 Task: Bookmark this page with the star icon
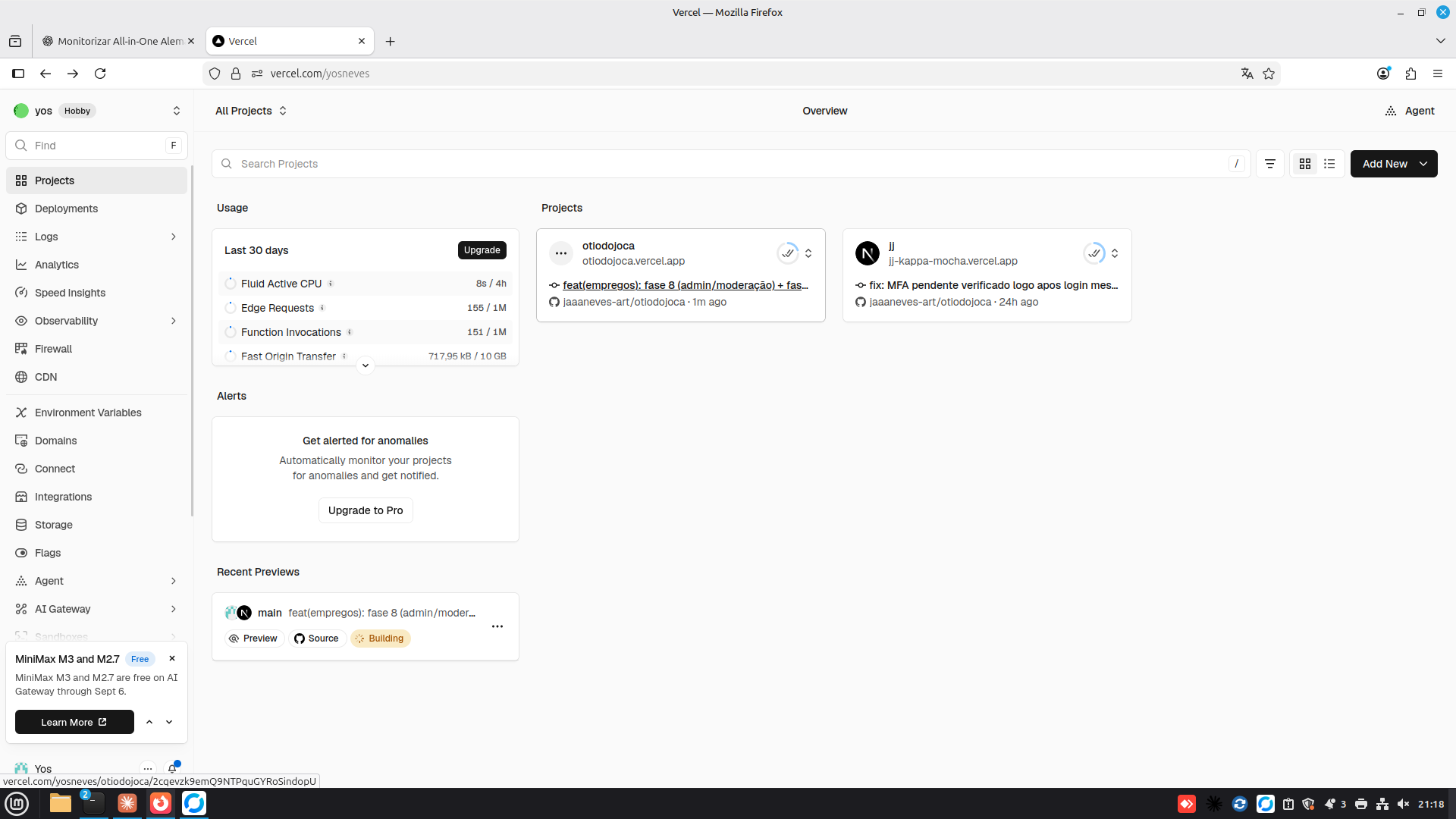click(1269, 74)
